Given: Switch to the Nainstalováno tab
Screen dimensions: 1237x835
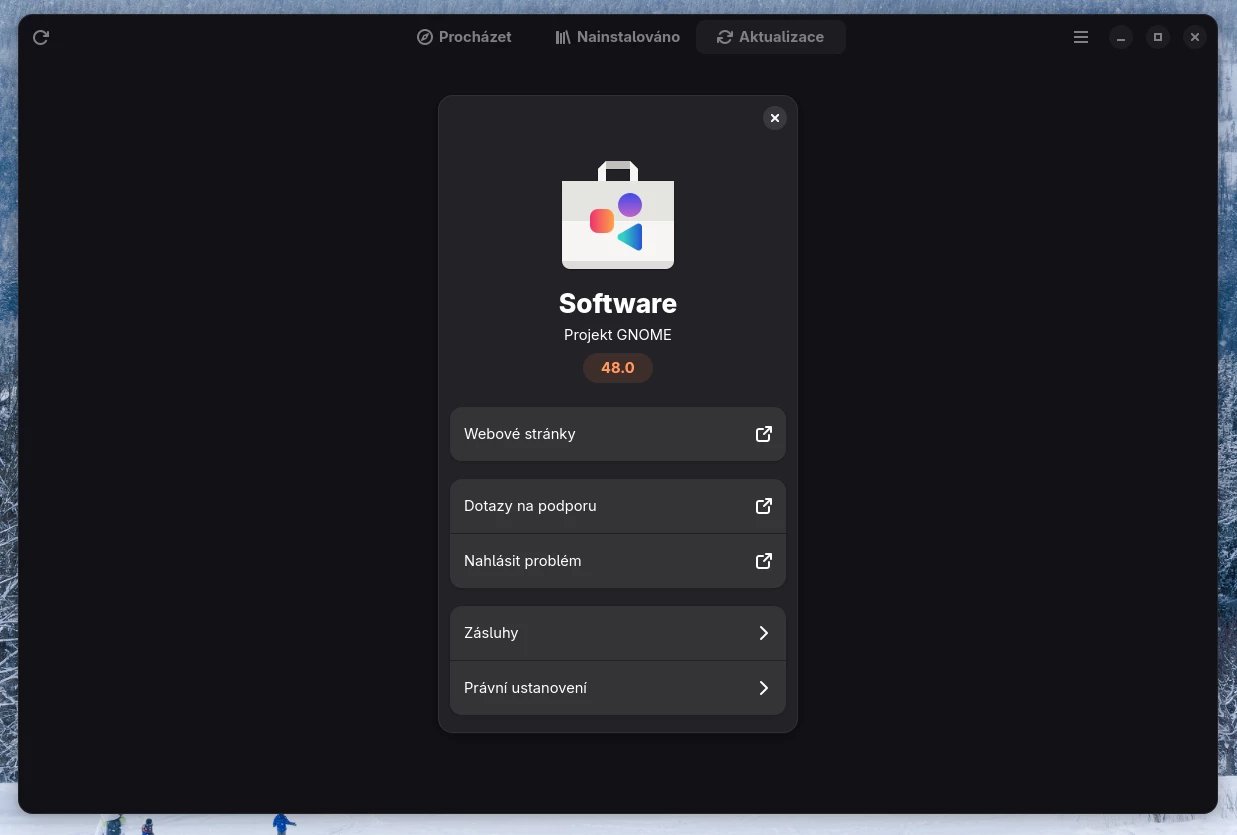Looking at the screenshot, I should 618,37.
